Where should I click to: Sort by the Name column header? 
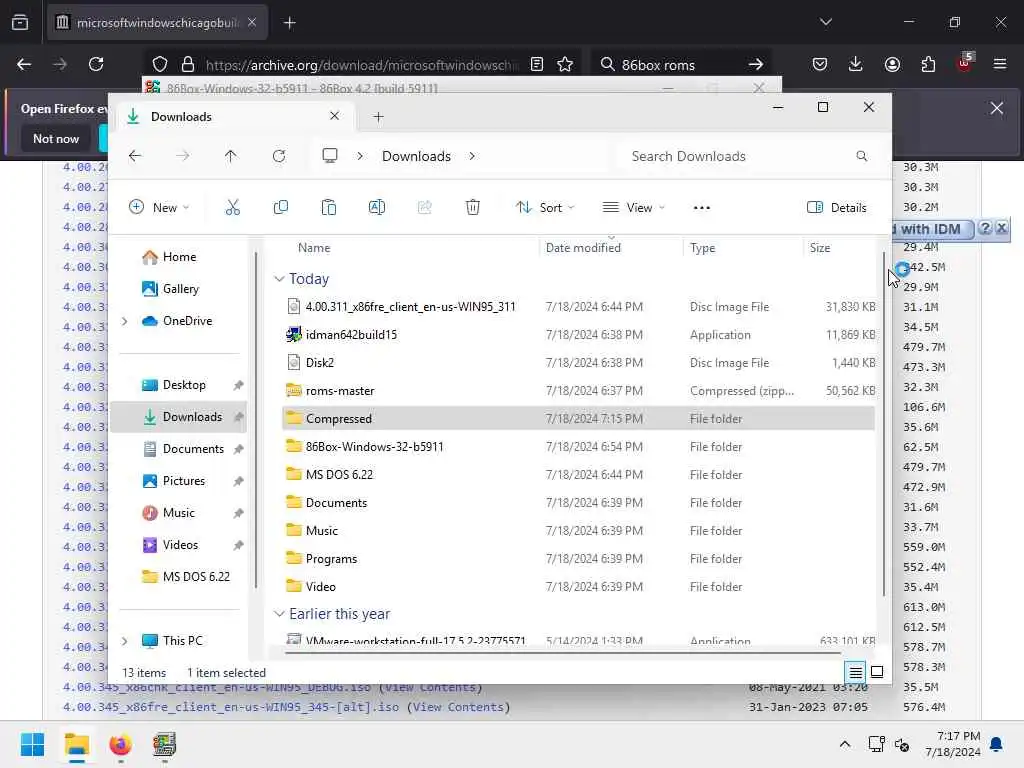314,248
